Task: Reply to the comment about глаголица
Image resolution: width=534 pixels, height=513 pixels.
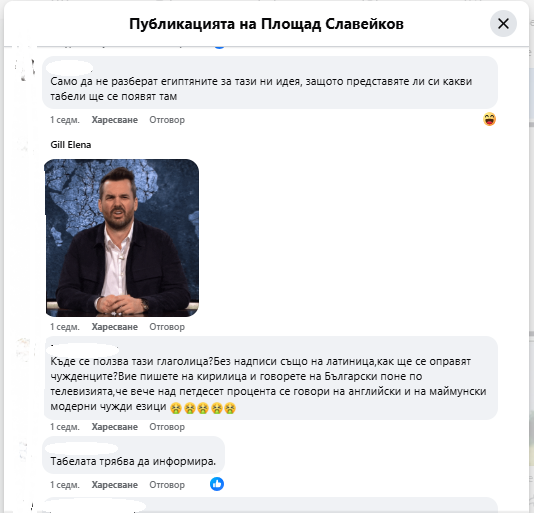Action: (167, 427)
